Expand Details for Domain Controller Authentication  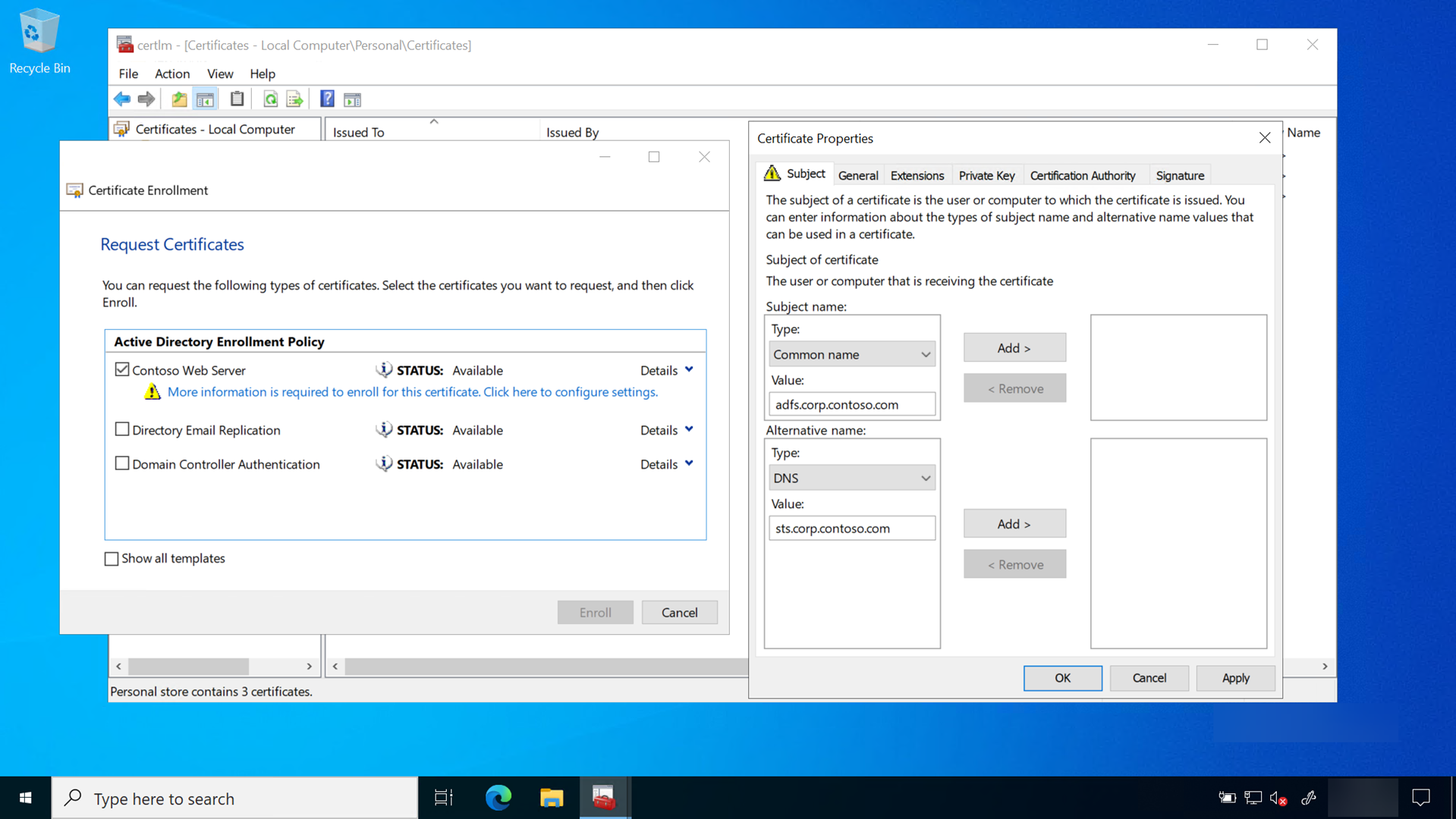(666, 464)
